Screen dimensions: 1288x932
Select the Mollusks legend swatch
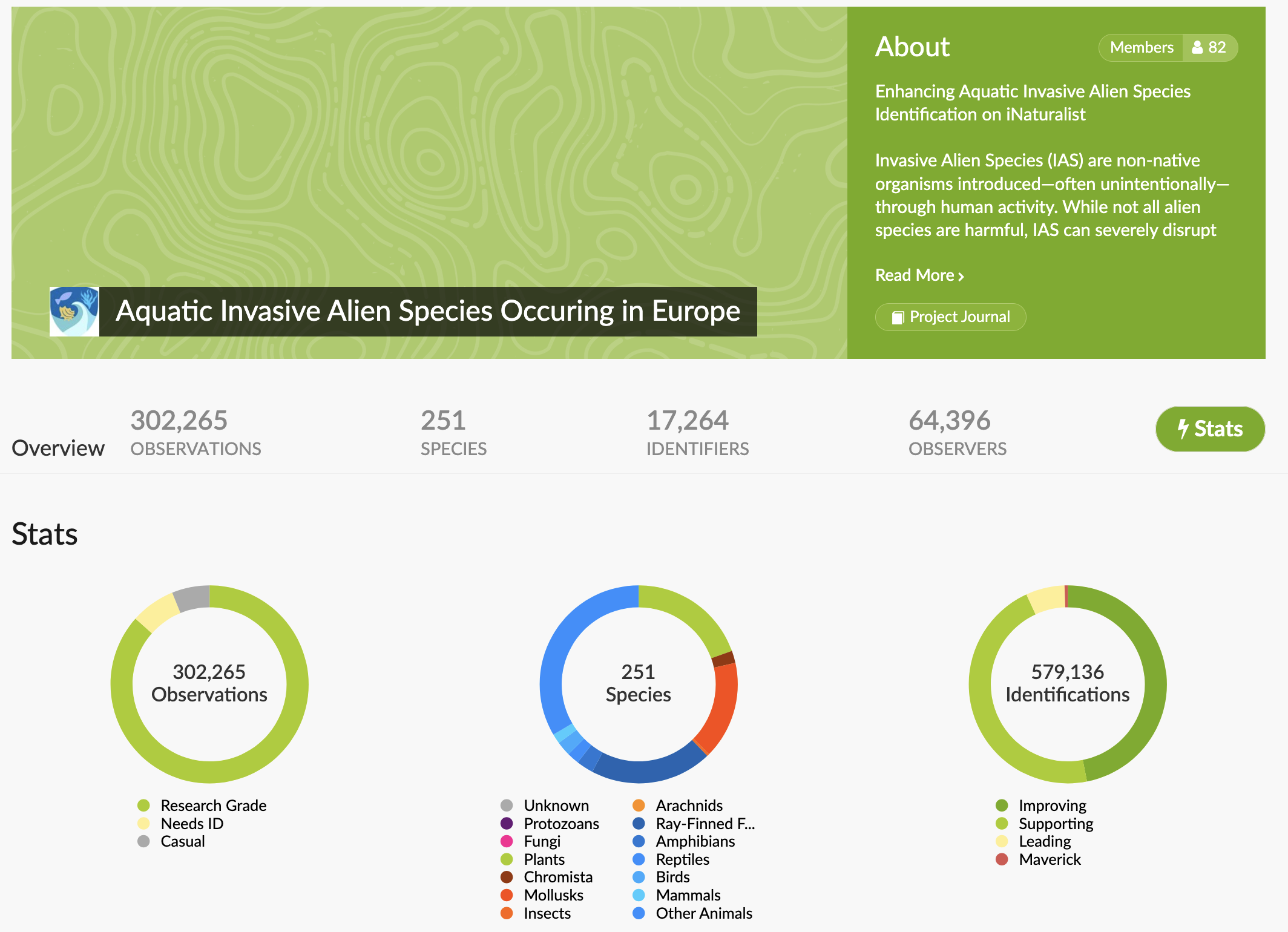pos(507,895)
